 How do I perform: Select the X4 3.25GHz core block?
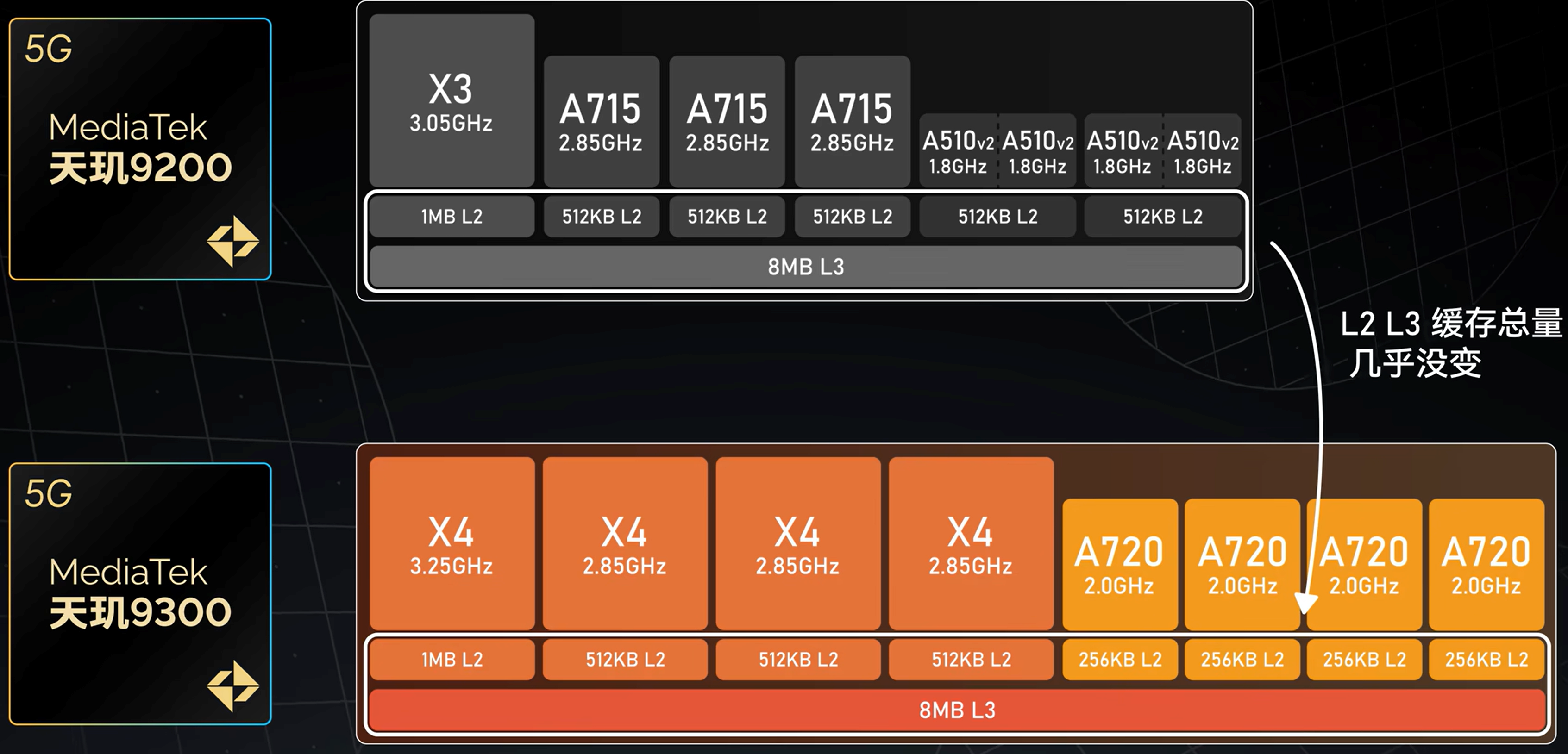tap(451, 543)
